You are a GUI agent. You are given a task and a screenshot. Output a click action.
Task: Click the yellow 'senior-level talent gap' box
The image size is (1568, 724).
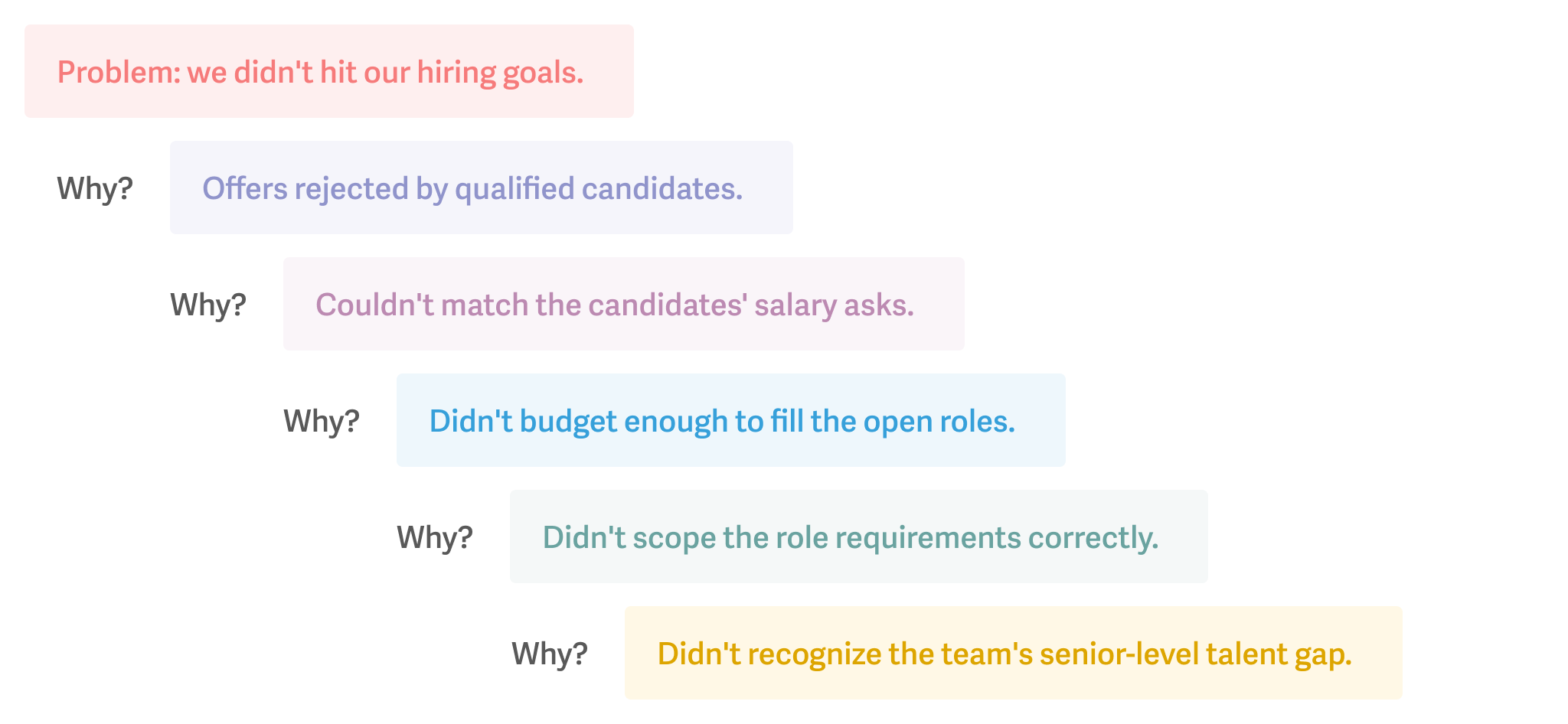point(1014,653)
